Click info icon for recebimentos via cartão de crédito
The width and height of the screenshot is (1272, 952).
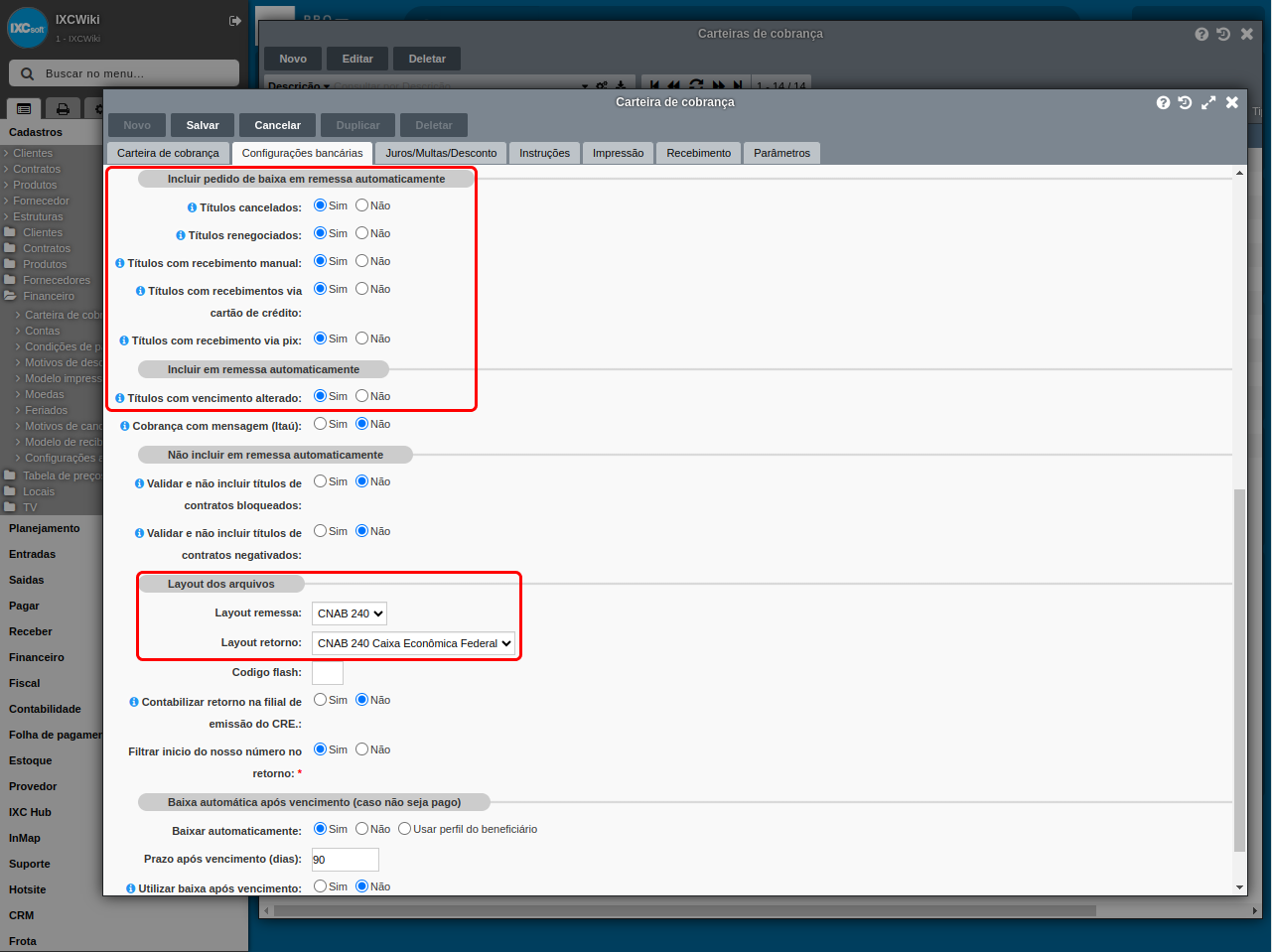click(x=140, y=291)
